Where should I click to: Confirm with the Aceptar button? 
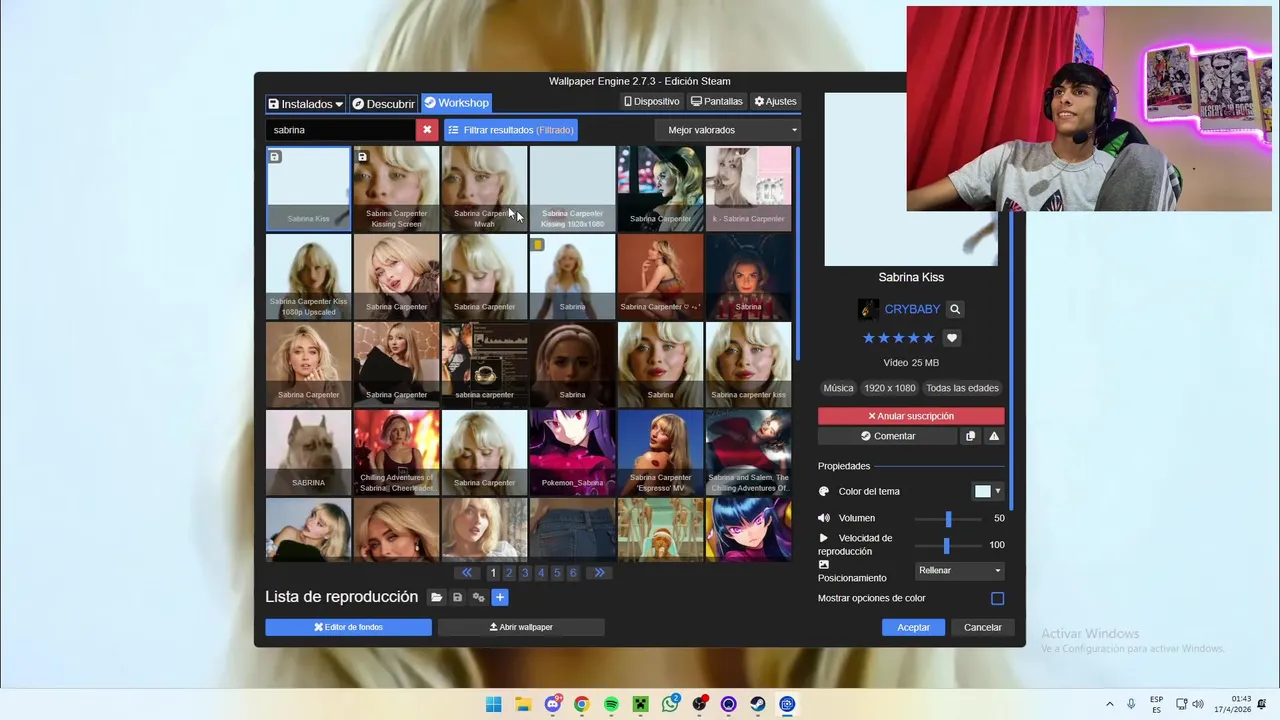[913, 627]
